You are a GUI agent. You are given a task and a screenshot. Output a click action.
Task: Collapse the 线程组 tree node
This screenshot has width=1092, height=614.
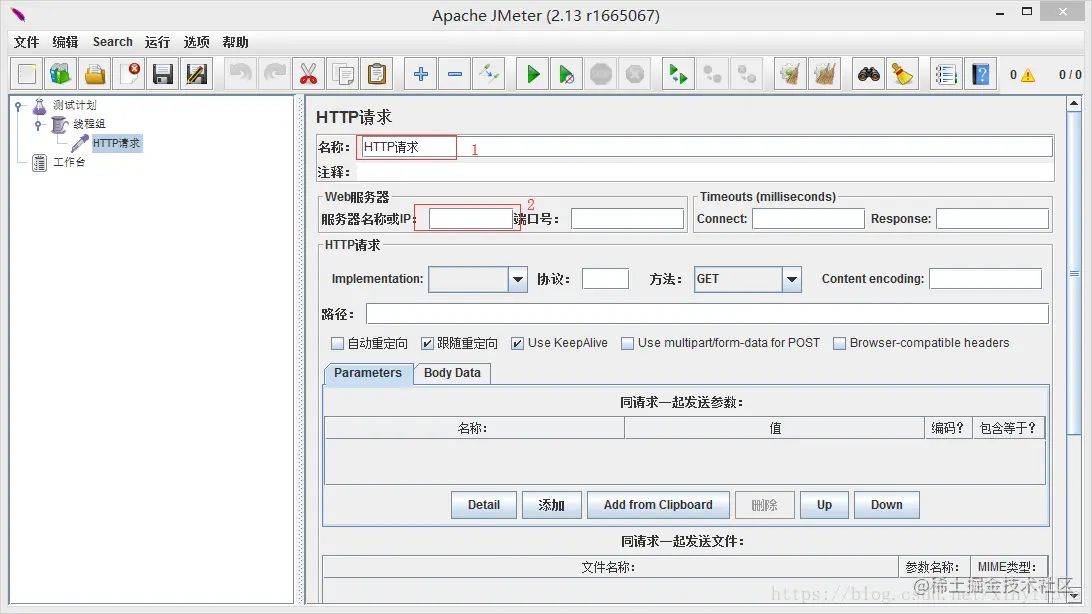tap(38, 125)
